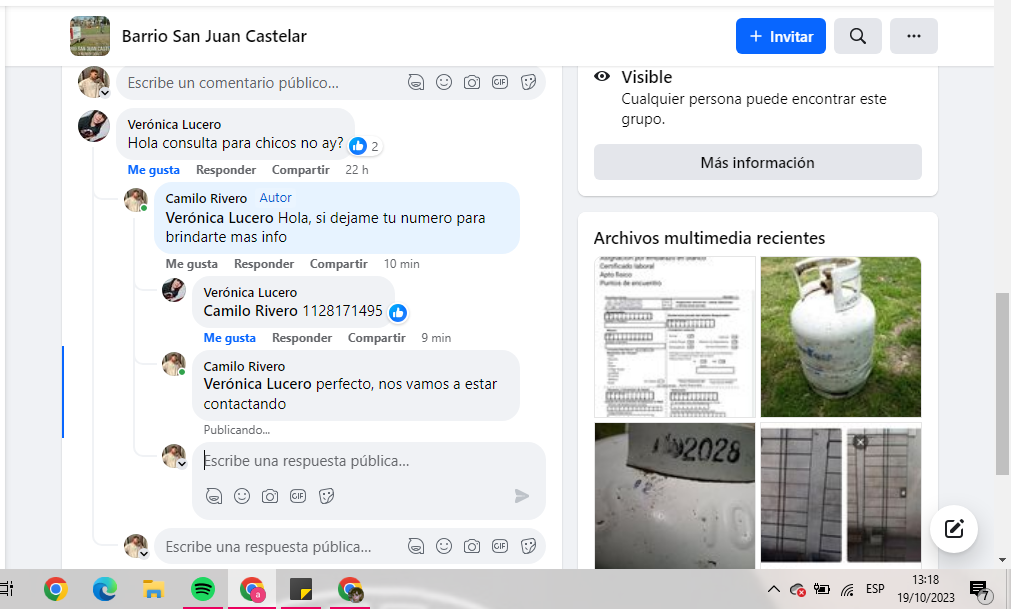Show hidden system tray icons chevron

pyautogui.click(x=774, y=589)
